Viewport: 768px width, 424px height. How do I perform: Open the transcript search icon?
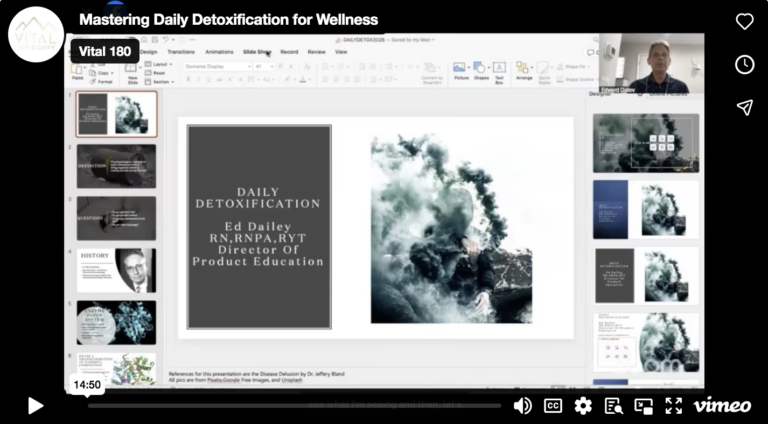[614, 406]
